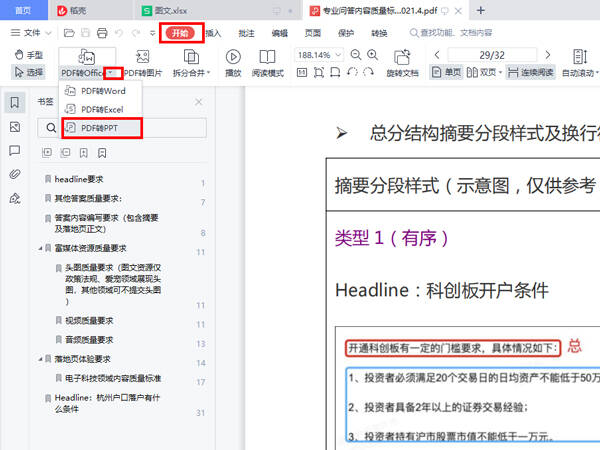The image size is (600, 450).
Task: Click the collapse all bookmarks icon
Action: (x=65, y=153)
